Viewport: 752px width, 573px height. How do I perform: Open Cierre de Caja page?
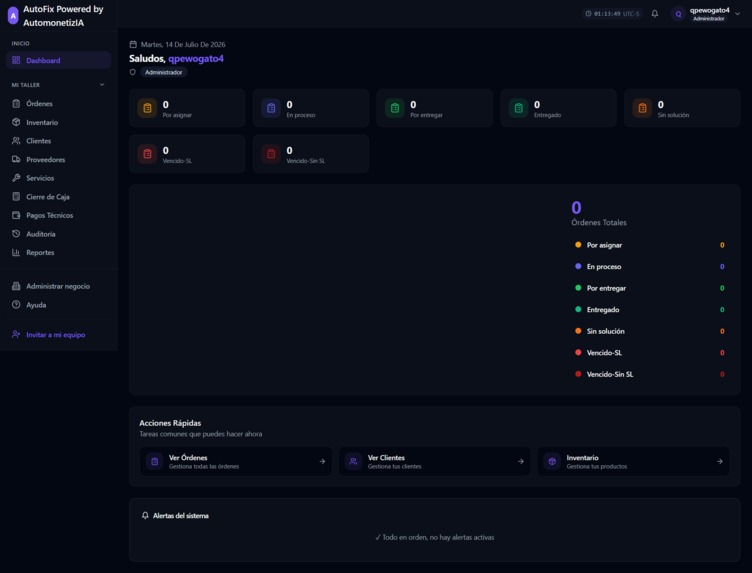click(x=59, y=197)
